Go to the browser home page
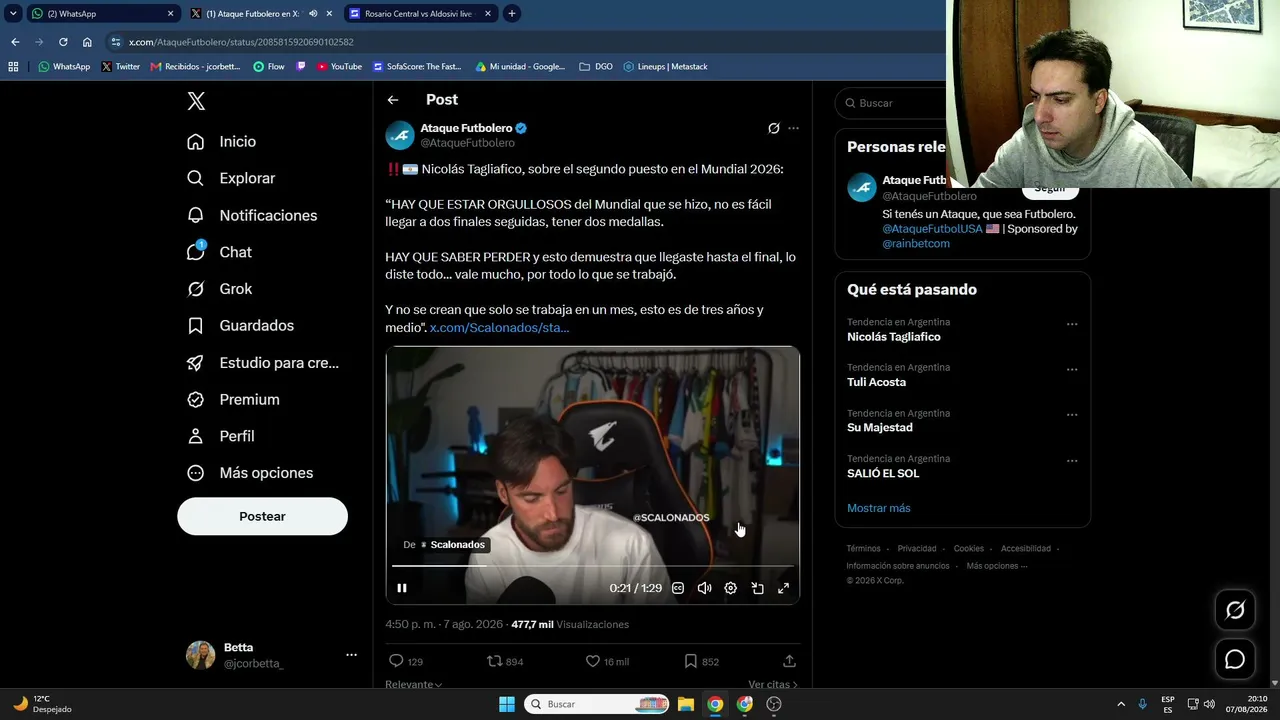Viewport: 1280px width, 720px height. (87, 42)
